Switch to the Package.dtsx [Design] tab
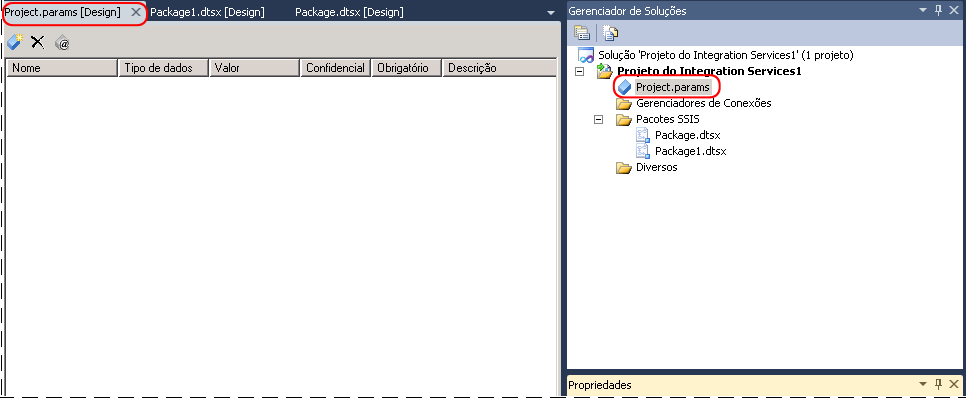The height and width of the screenshot is (398, 966). 349,12
